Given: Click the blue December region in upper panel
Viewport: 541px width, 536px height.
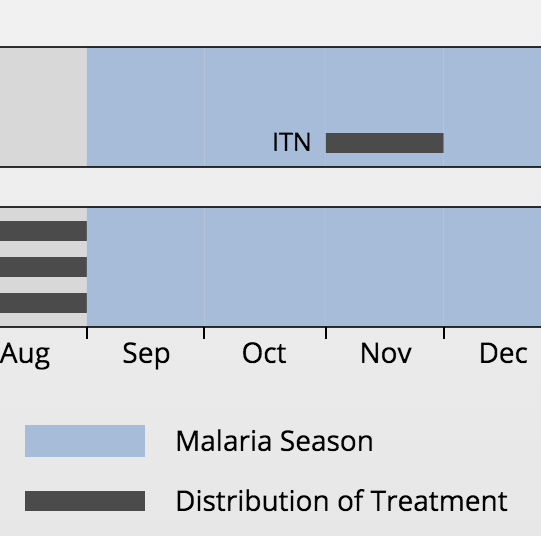Looking at the screenshot, I should tap(492, 107).
